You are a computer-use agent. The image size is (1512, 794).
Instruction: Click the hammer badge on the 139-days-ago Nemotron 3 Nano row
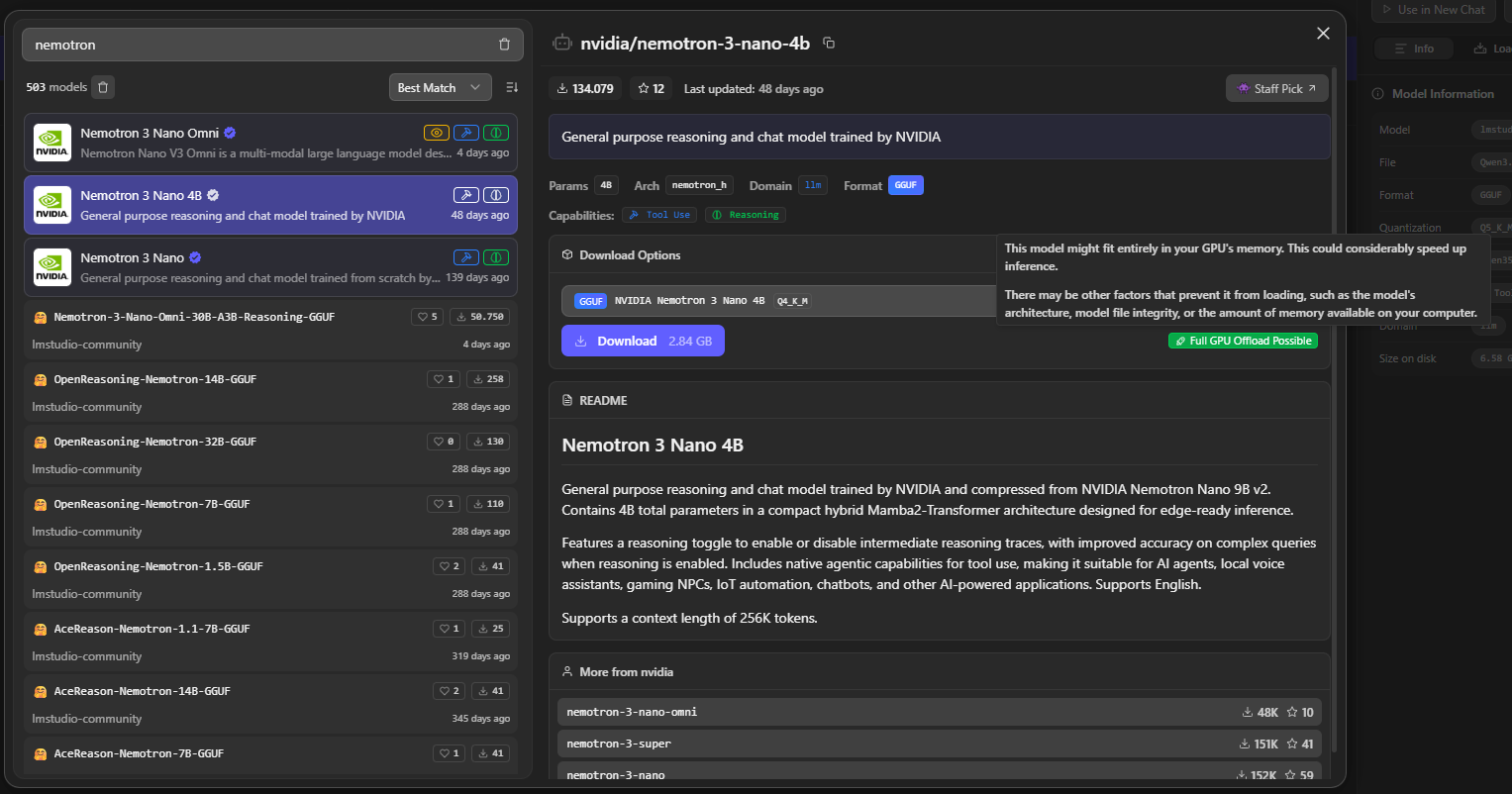click(466, 257)
